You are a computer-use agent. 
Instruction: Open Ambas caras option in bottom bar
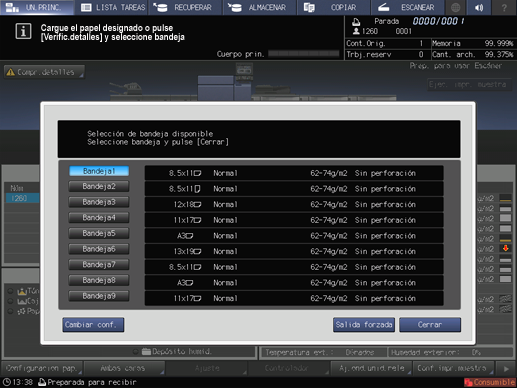[124, 368]
